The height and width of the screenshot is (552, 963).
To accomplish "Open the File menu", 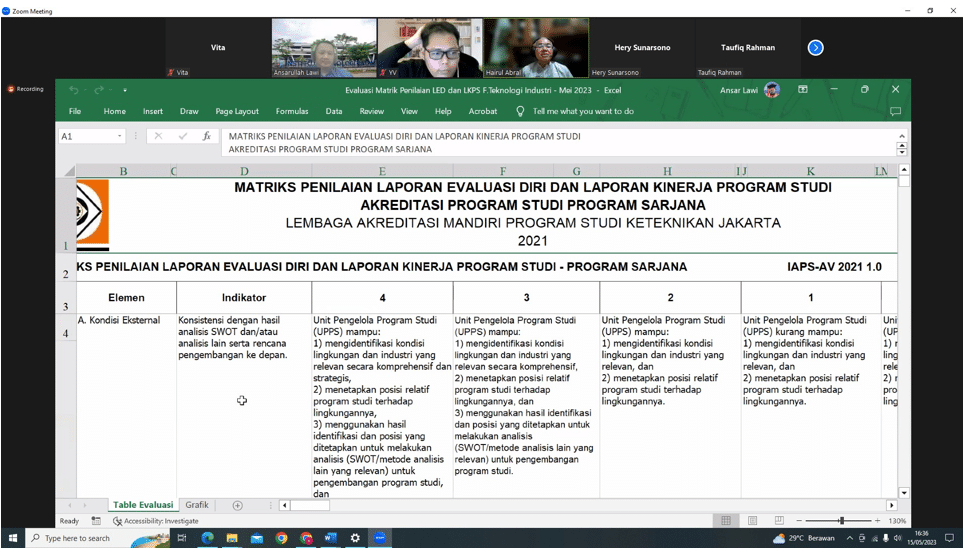I will click(75, 111).
